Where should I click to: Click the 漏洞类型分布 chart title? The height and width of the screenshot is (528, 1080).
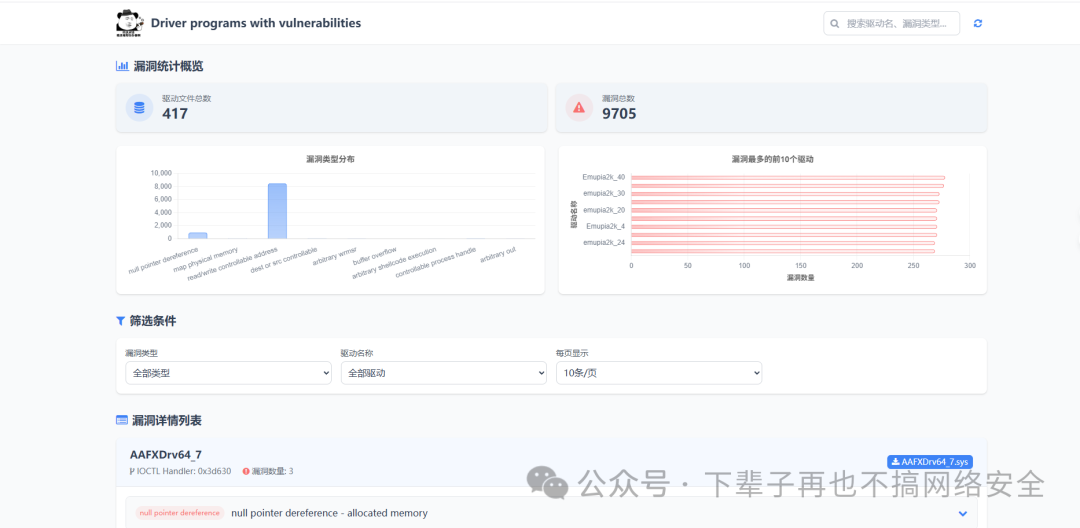(x=331, y=159)
